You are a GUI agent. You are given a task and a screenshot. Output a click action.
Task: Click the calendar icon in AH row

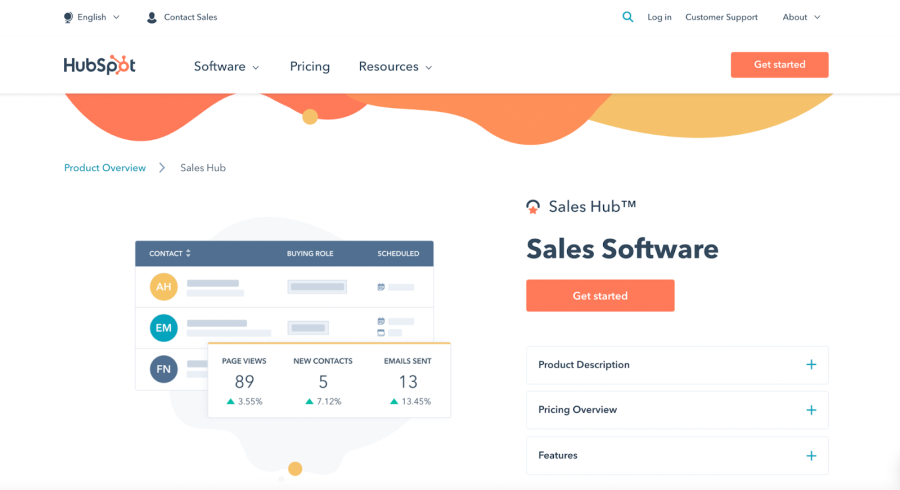click(x=381, y=287)
